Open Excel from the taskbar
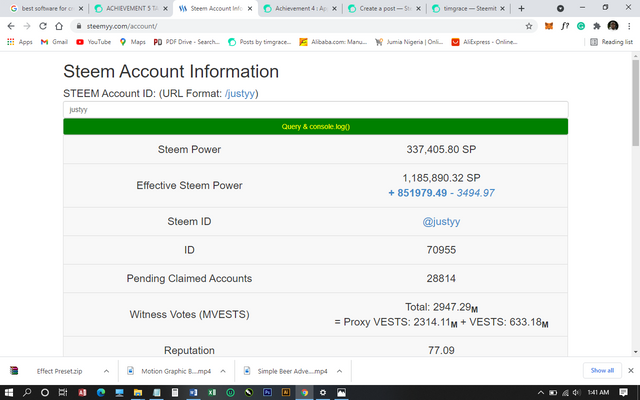This screenshot has width=640, height=400. point(212,392)
